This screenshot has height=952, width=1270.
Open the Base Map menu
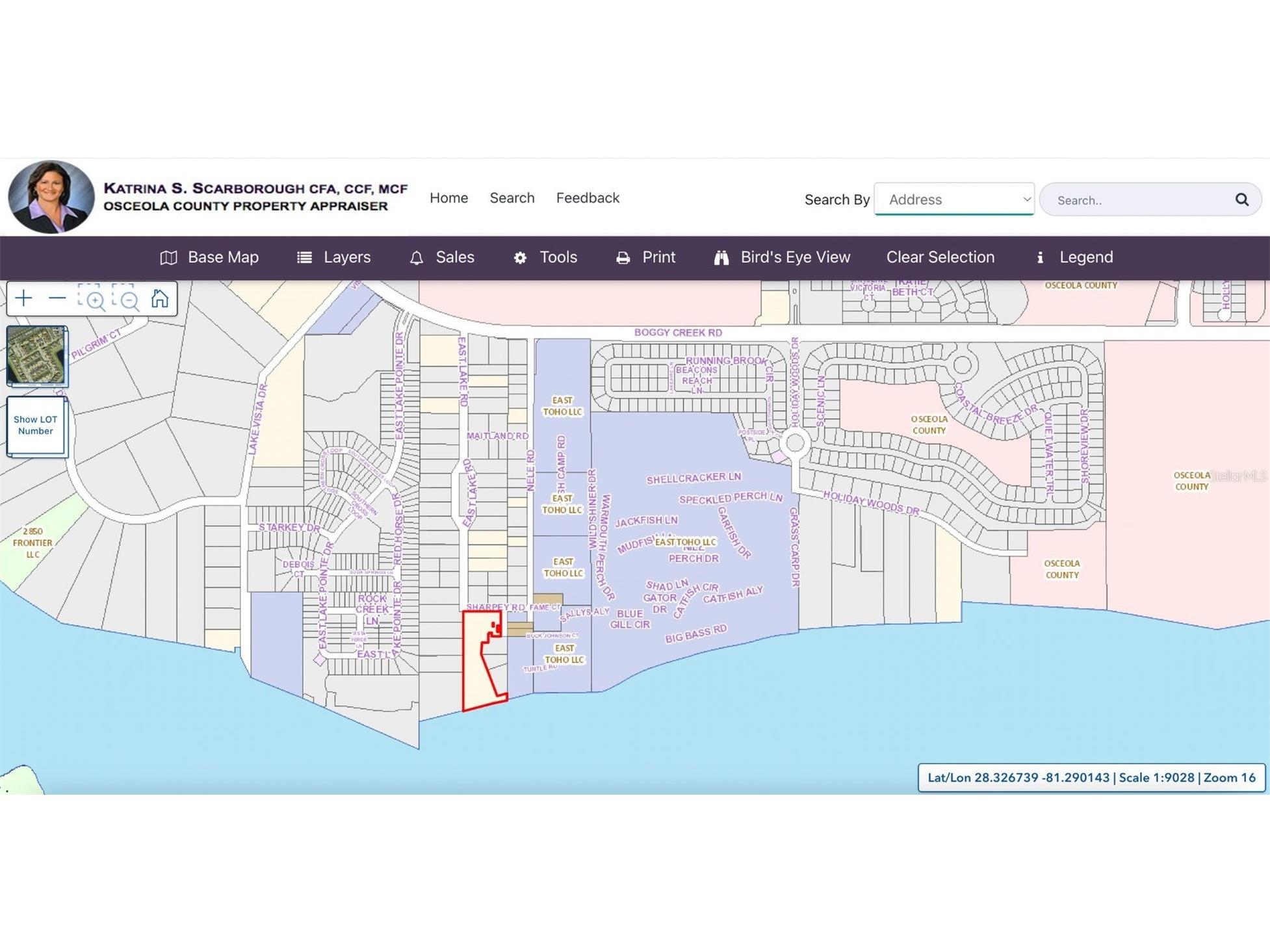coord(209,257)
